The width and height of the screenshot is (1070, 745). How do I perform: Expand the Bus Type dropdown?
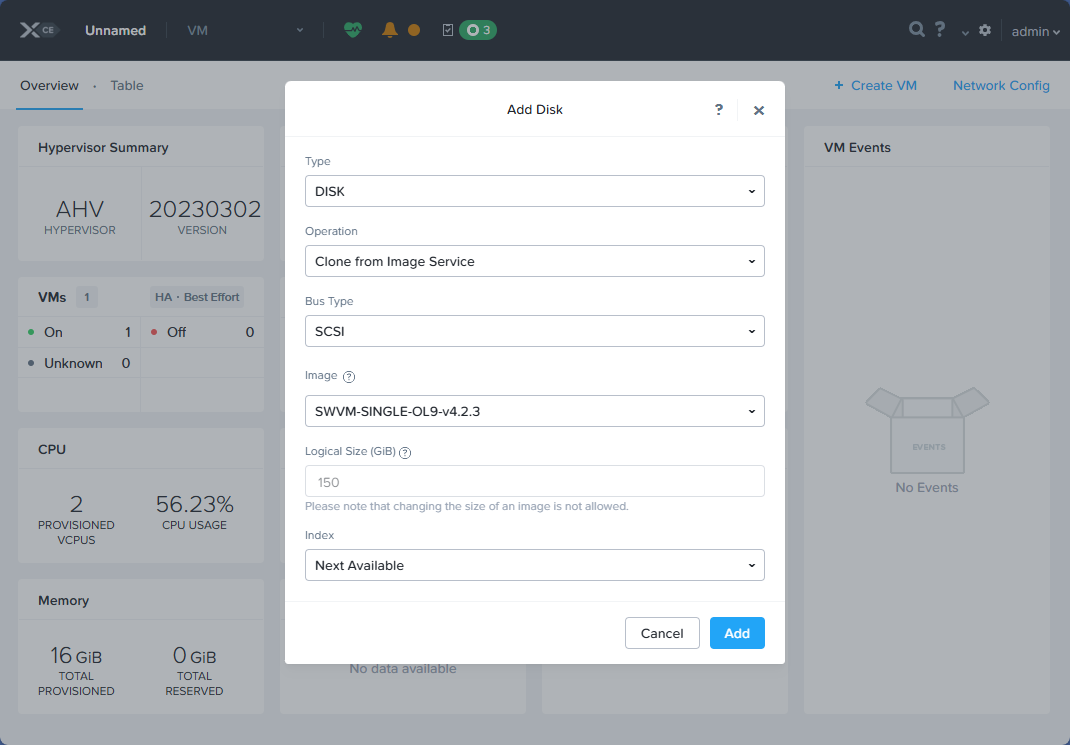[x=534, y=331]
